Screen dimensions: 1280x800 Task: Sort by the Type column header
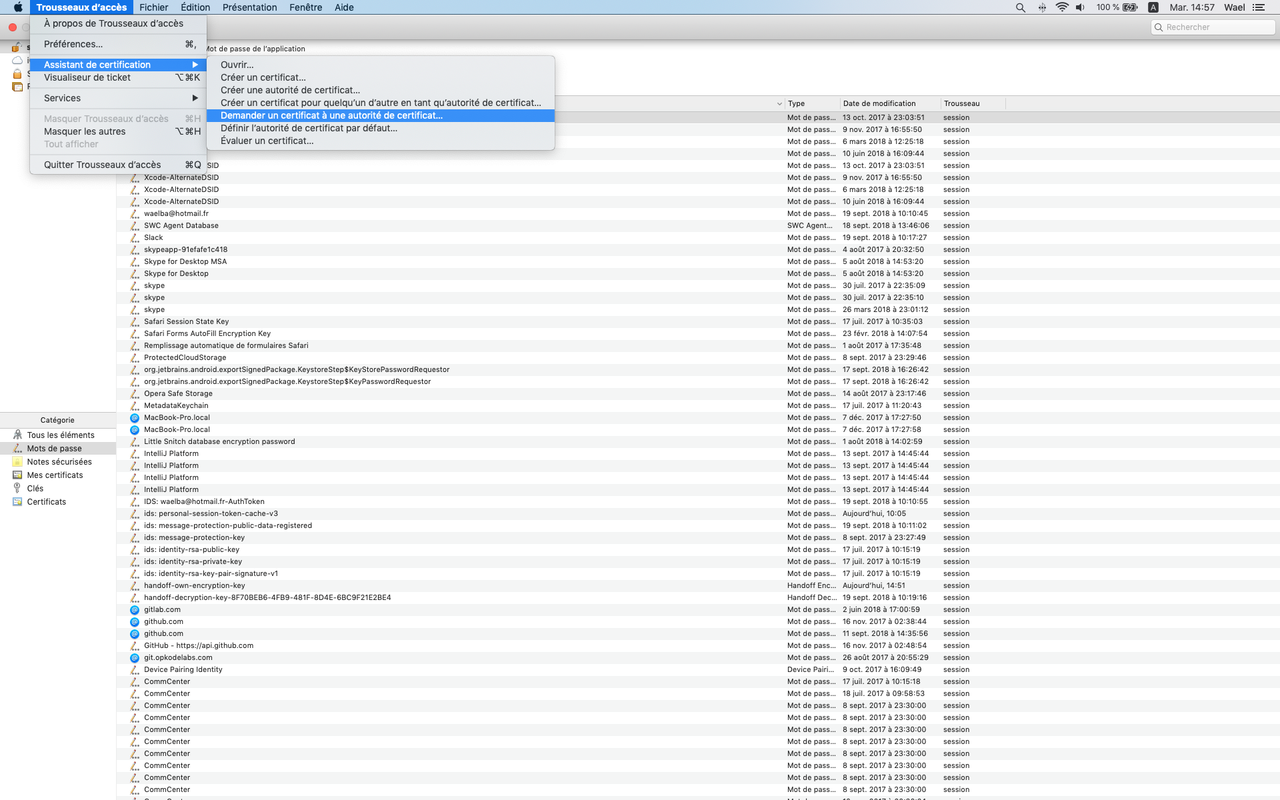point(810,104)
